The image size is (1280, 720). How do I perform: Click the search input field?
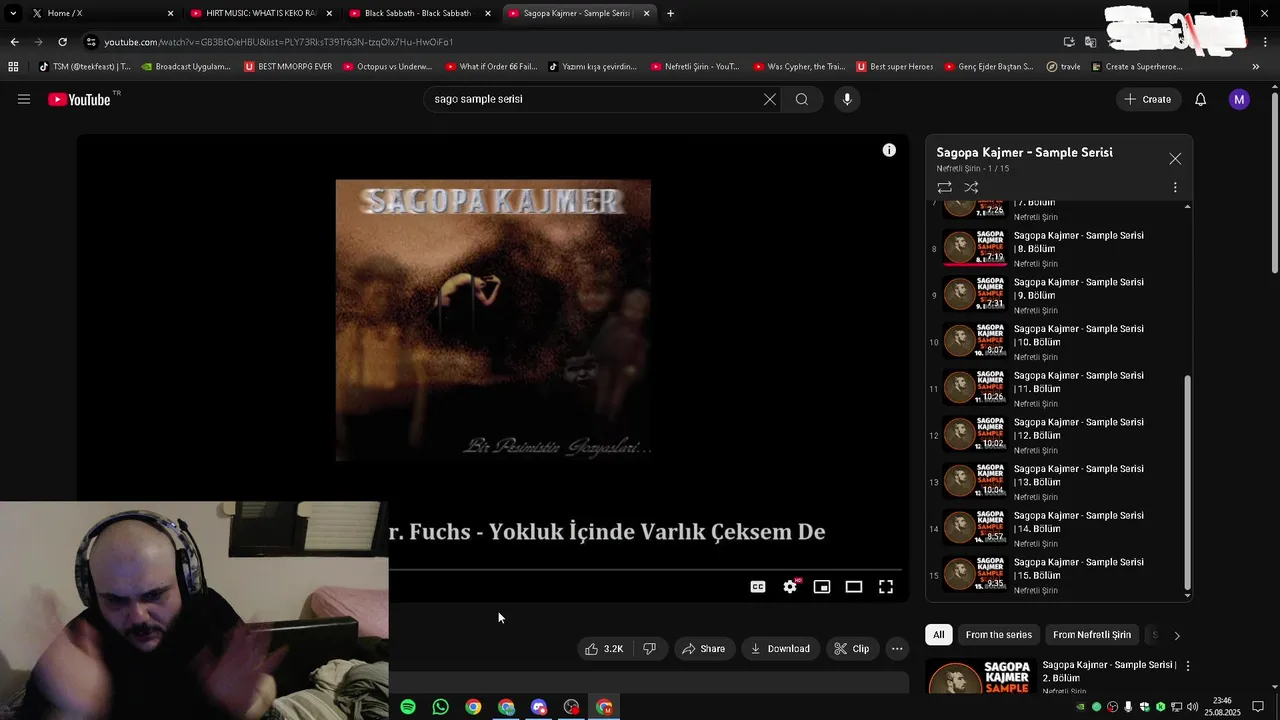(595, 99)
